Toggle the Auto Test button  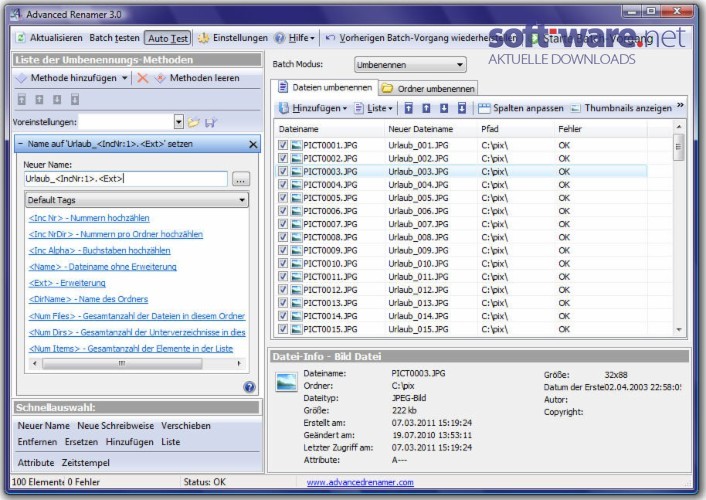tap(167, 38)
